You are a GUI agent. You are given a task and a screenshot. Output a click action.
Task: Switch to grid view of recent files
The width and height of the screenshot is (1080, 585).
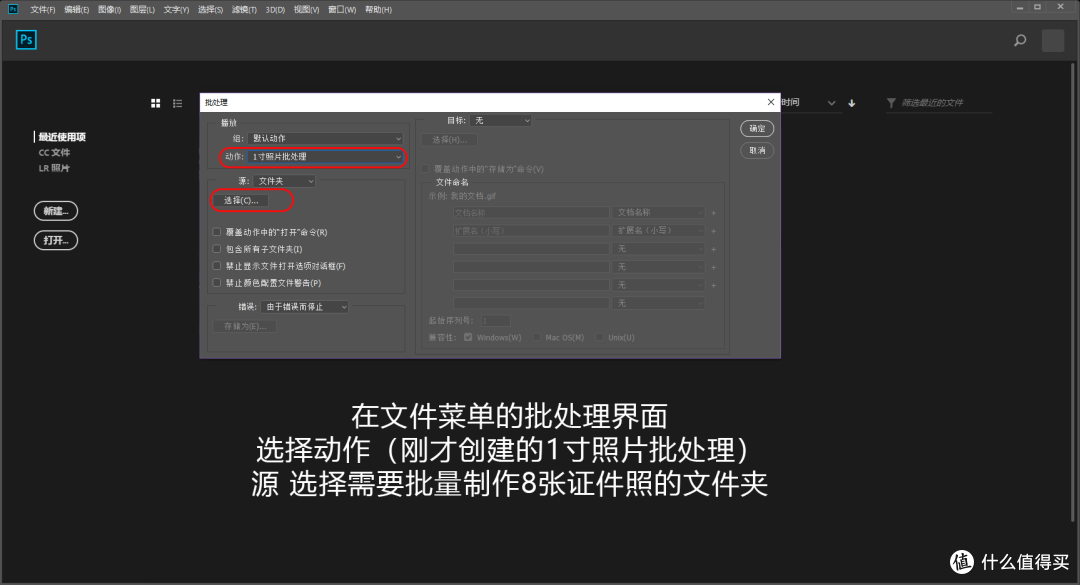[x=155, y=102]
